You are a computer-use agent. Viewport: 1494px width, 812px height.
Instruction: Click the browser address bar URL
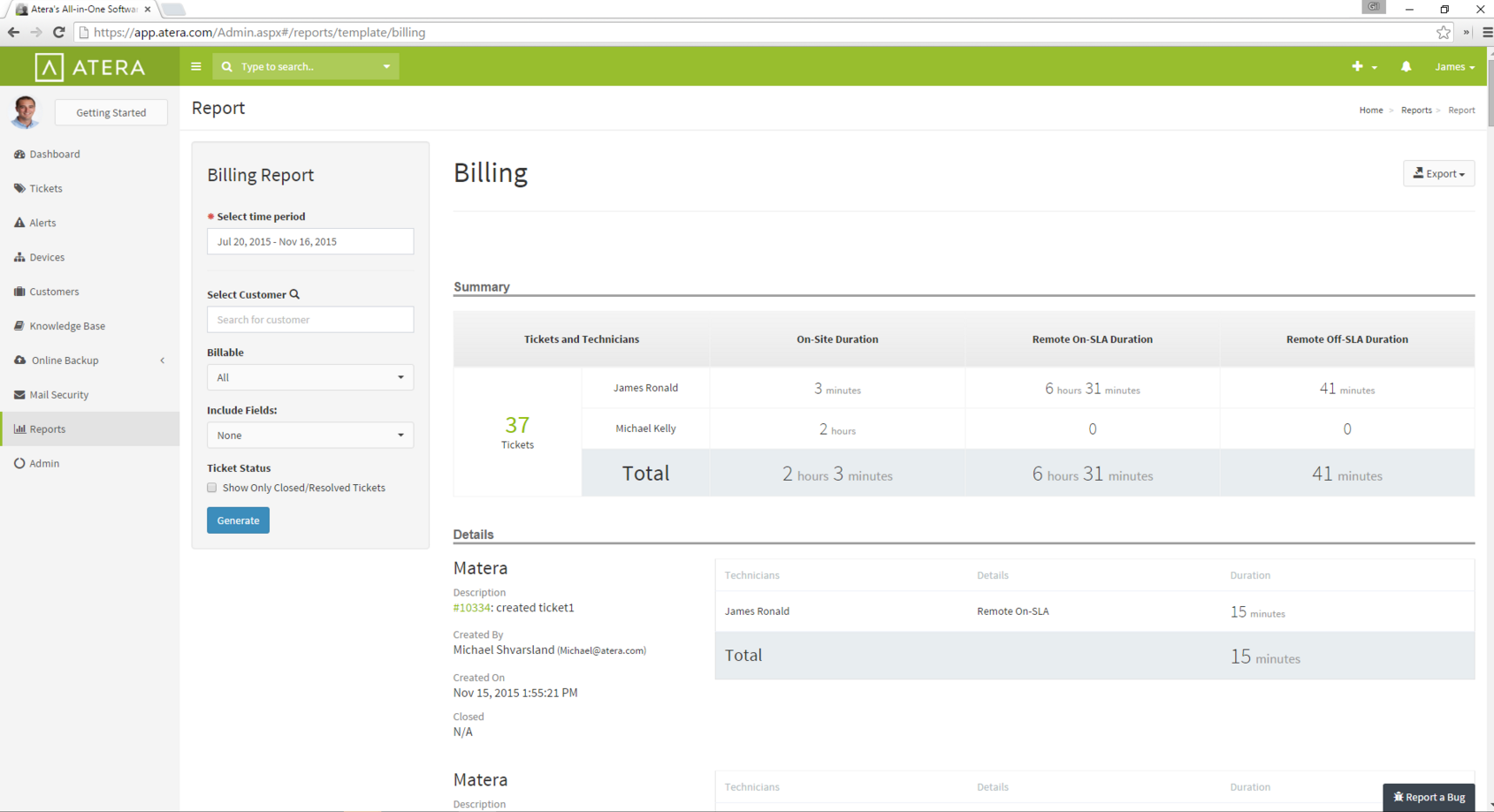(259, 33)
